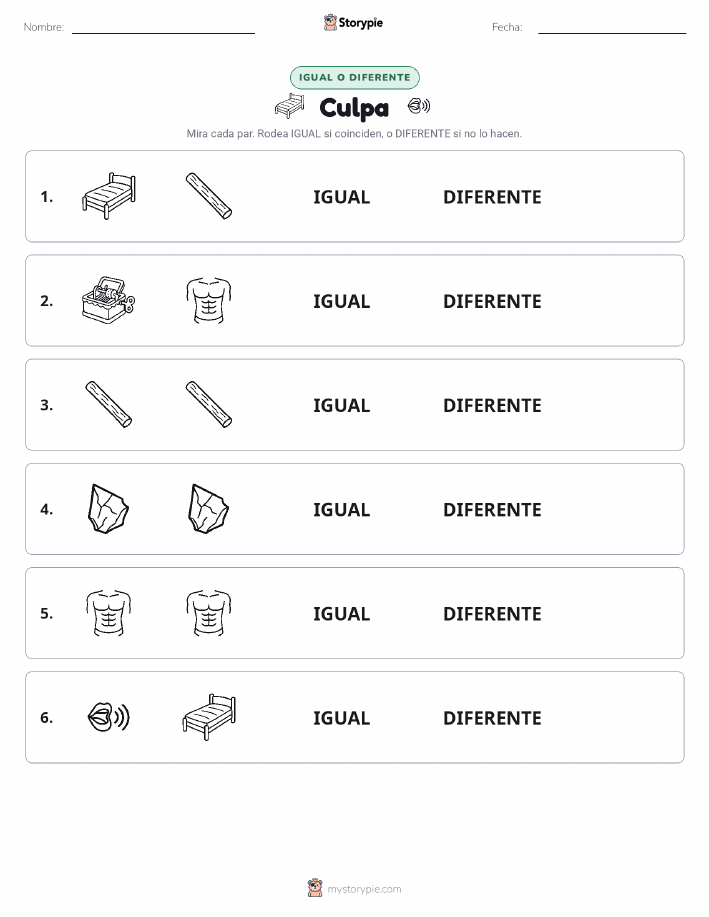709x917 pixels.
Task: Click the bed icon in row 1
Action: [109, 196]
